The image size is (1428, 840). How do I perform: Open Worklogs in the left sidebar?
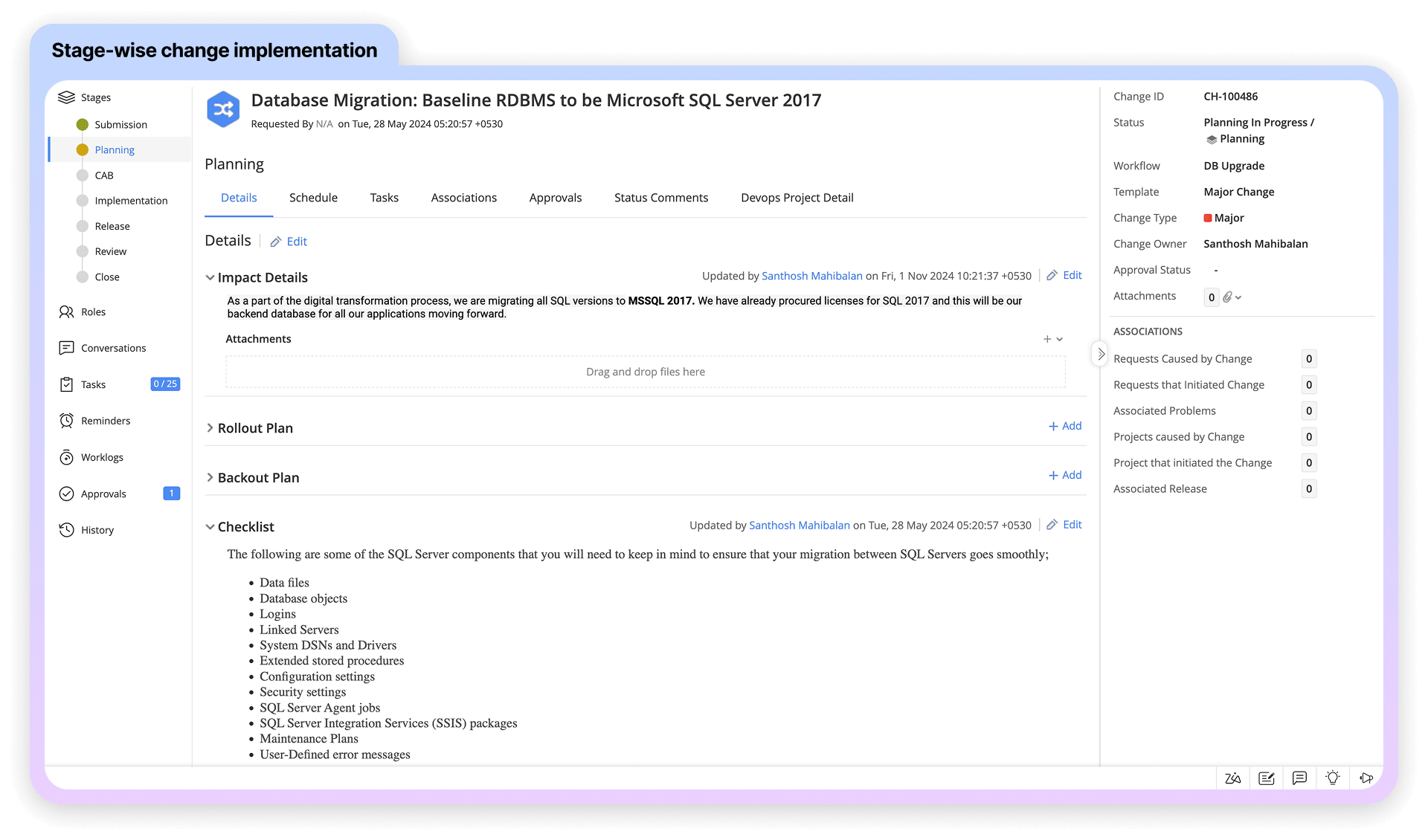102,457
